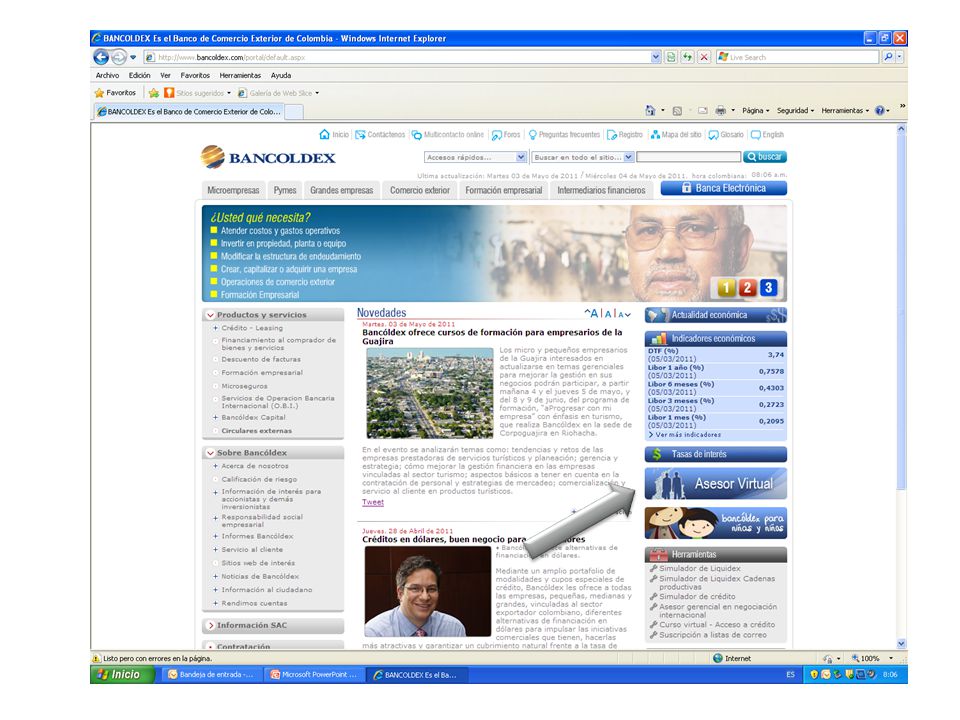Open Favoritos star button in favorites bar

click(x=115, y=93)
